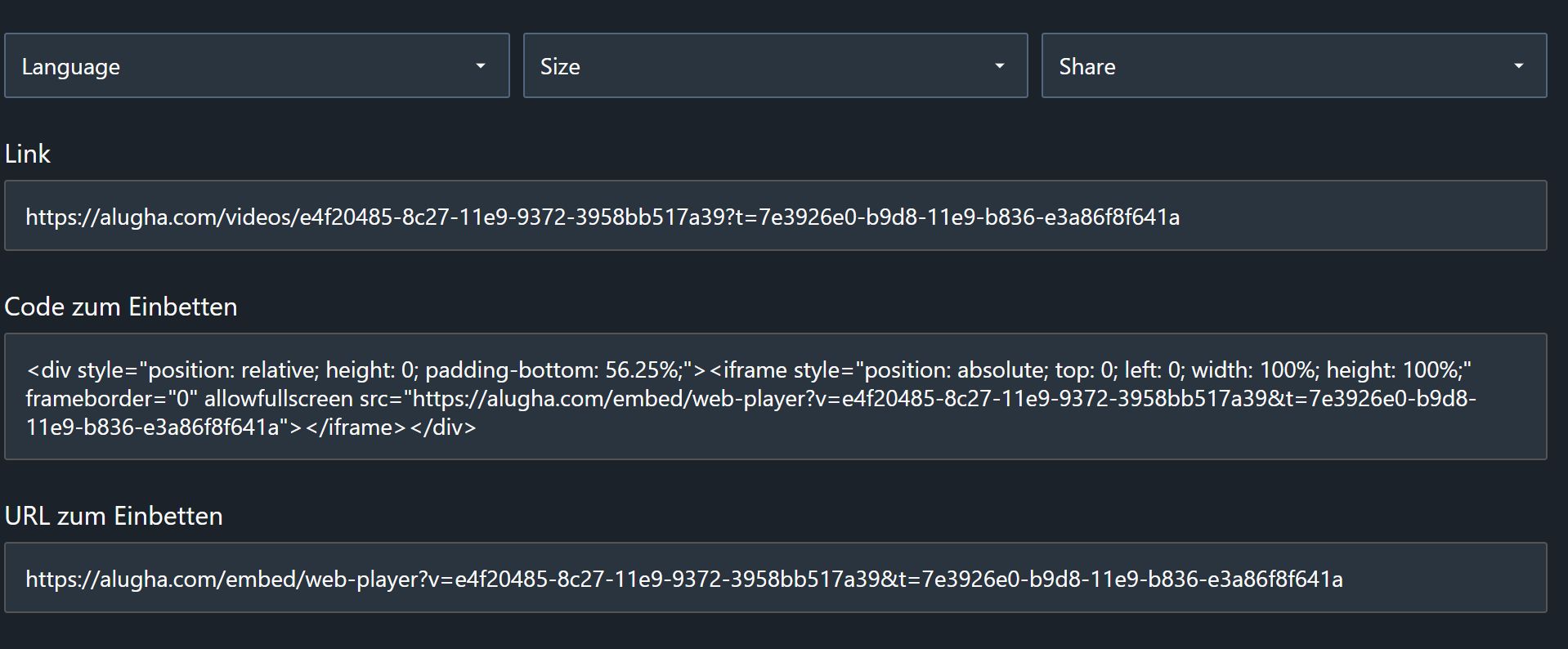
Task: Click inside the Link URL field
Action: coord(775,216)
